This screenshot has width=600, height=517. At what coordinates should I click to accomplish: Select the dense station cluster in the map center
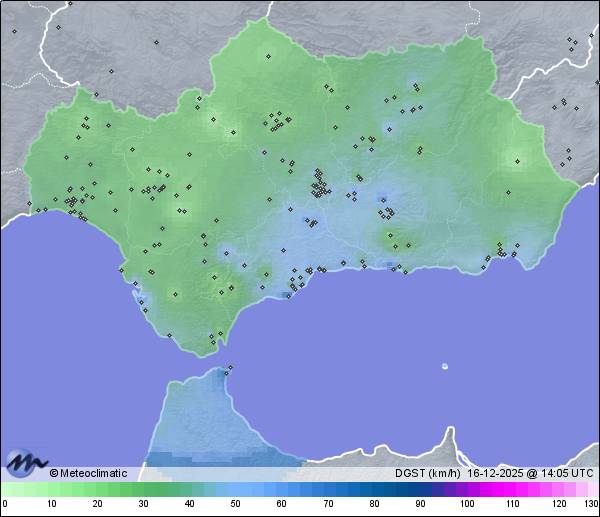(x=319, y=184)
